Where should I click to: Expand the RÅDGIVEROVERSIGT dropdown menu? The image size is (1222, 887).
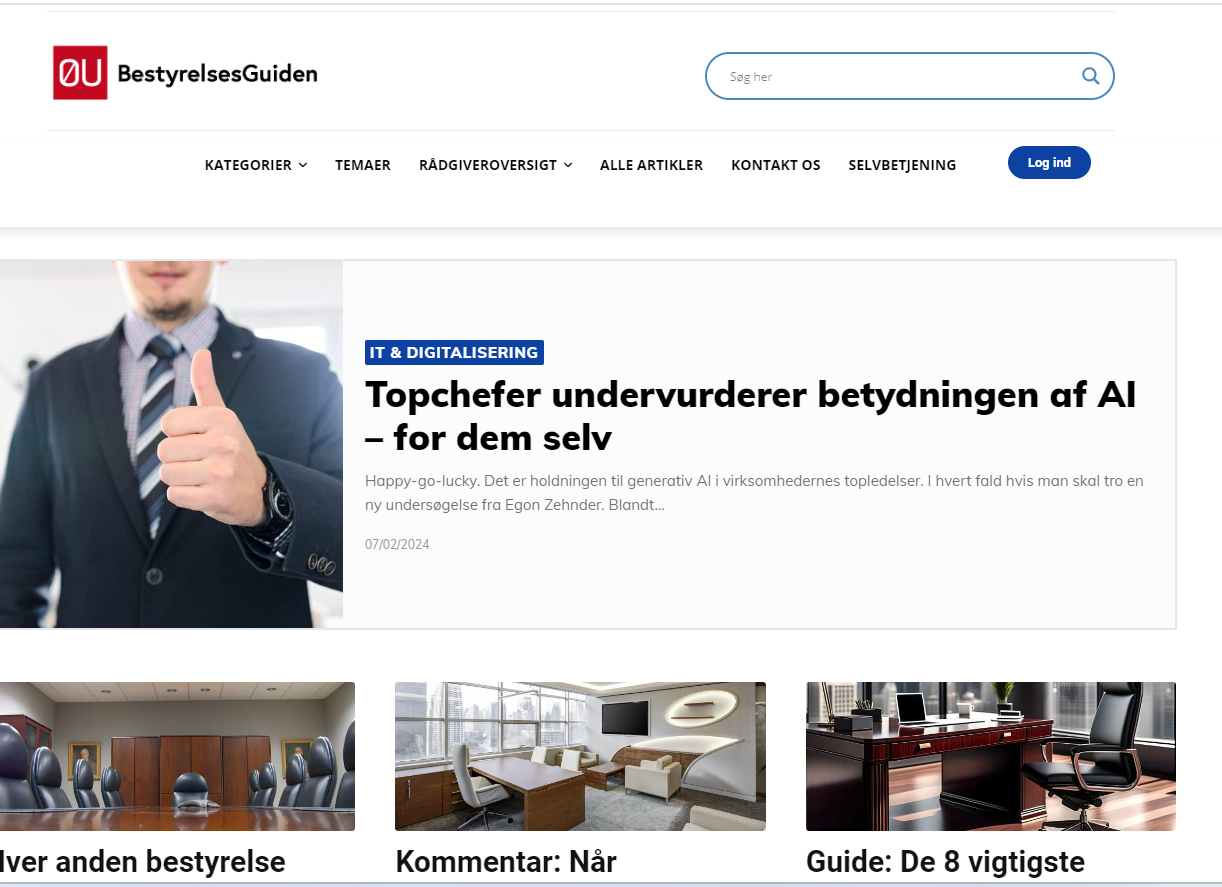click(495, 165)
